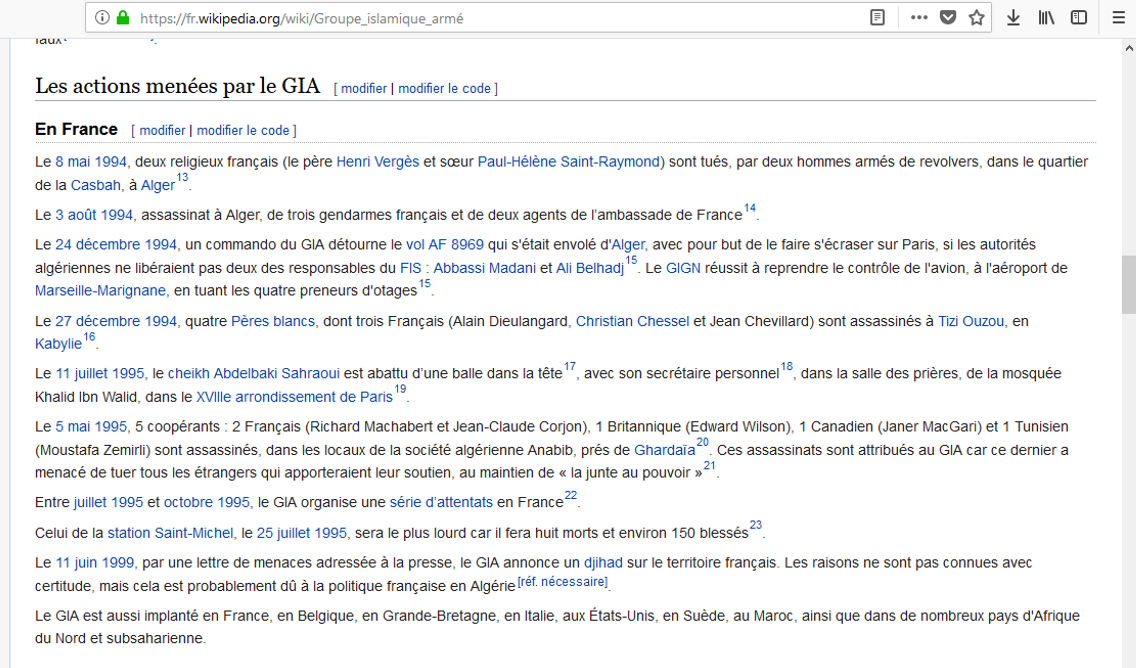Click the green padlock security icon
This screenshot has height=668, width=1136.
[123, 17]
